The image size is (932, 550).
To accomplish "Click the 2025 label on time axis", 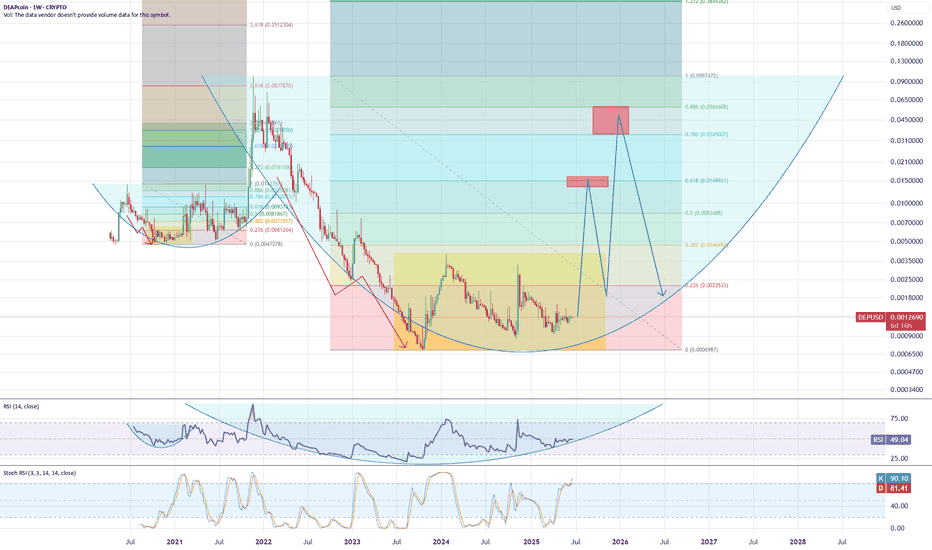I will (531, 542).
